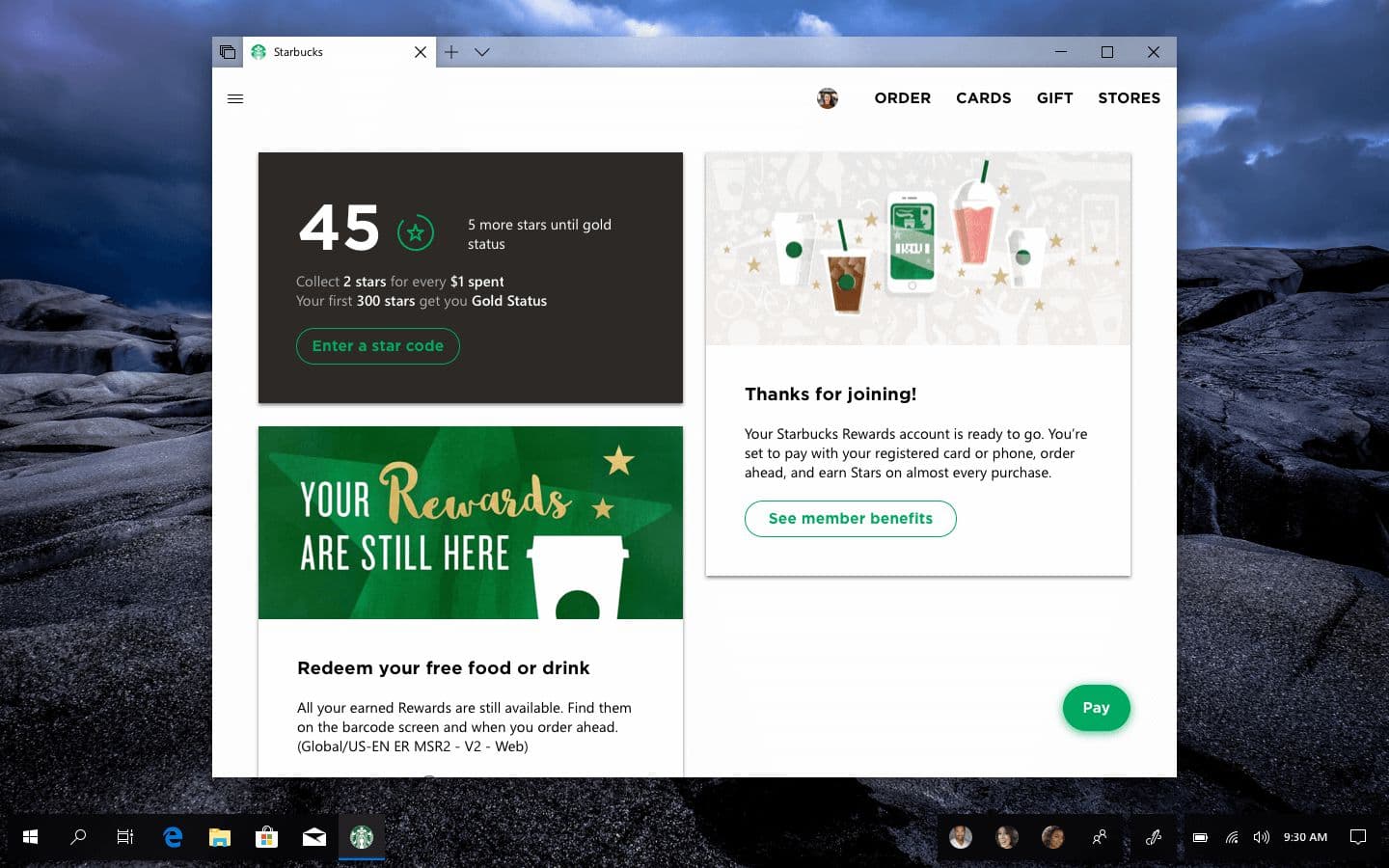
Task: Switch to the ORDER menu item
Action: click(x=902, y=97)
